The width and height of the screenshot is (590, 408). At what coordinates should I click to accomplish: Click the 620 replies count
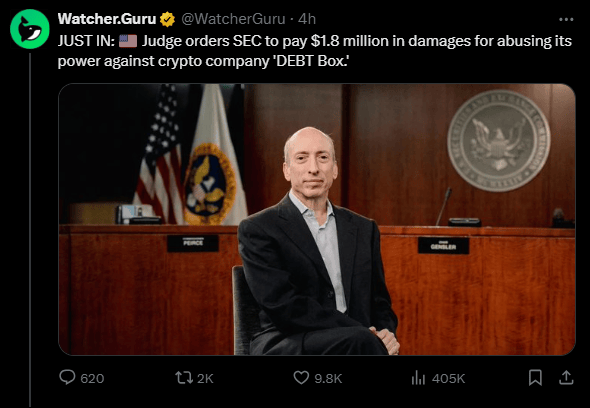(92, 378)
